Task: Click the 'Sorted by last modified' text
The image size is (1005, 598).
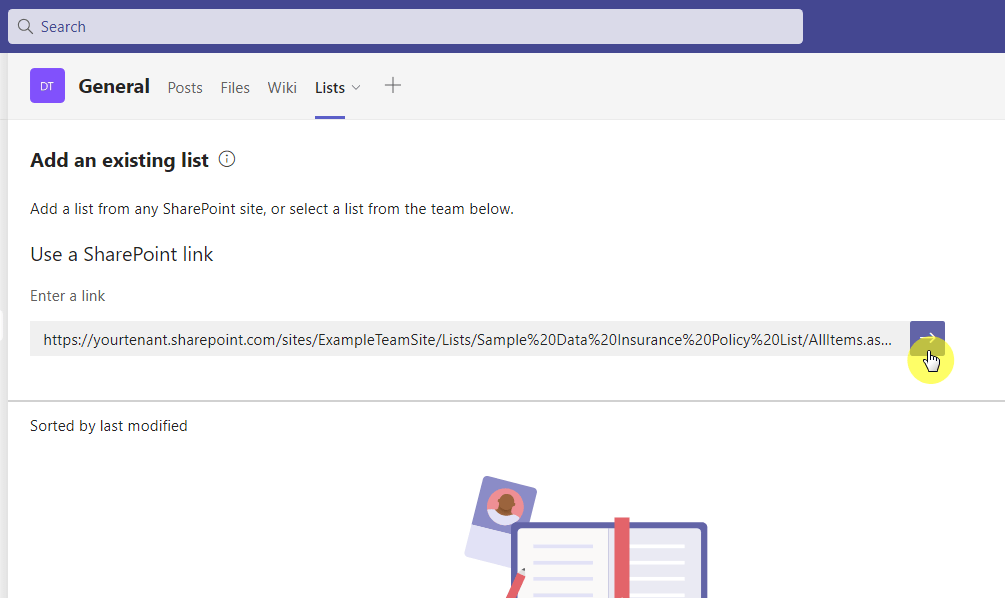Action: [x=109, y=426]
